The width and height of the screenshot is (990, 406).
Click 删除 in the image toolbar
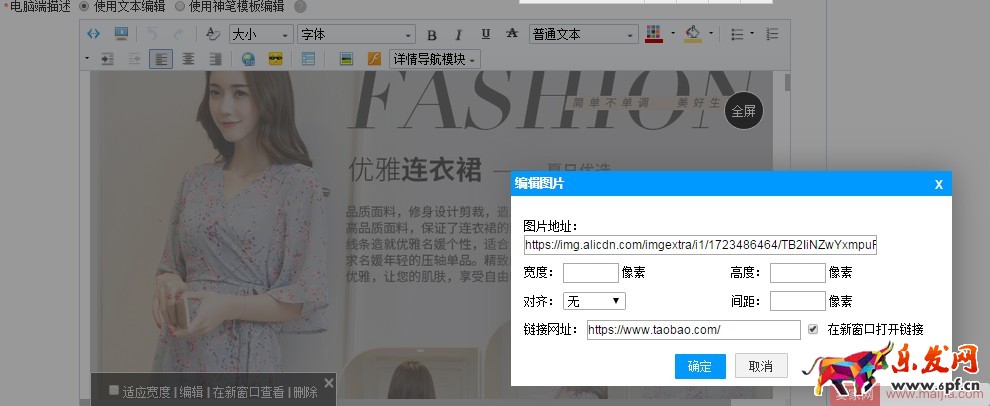point(305,392)
